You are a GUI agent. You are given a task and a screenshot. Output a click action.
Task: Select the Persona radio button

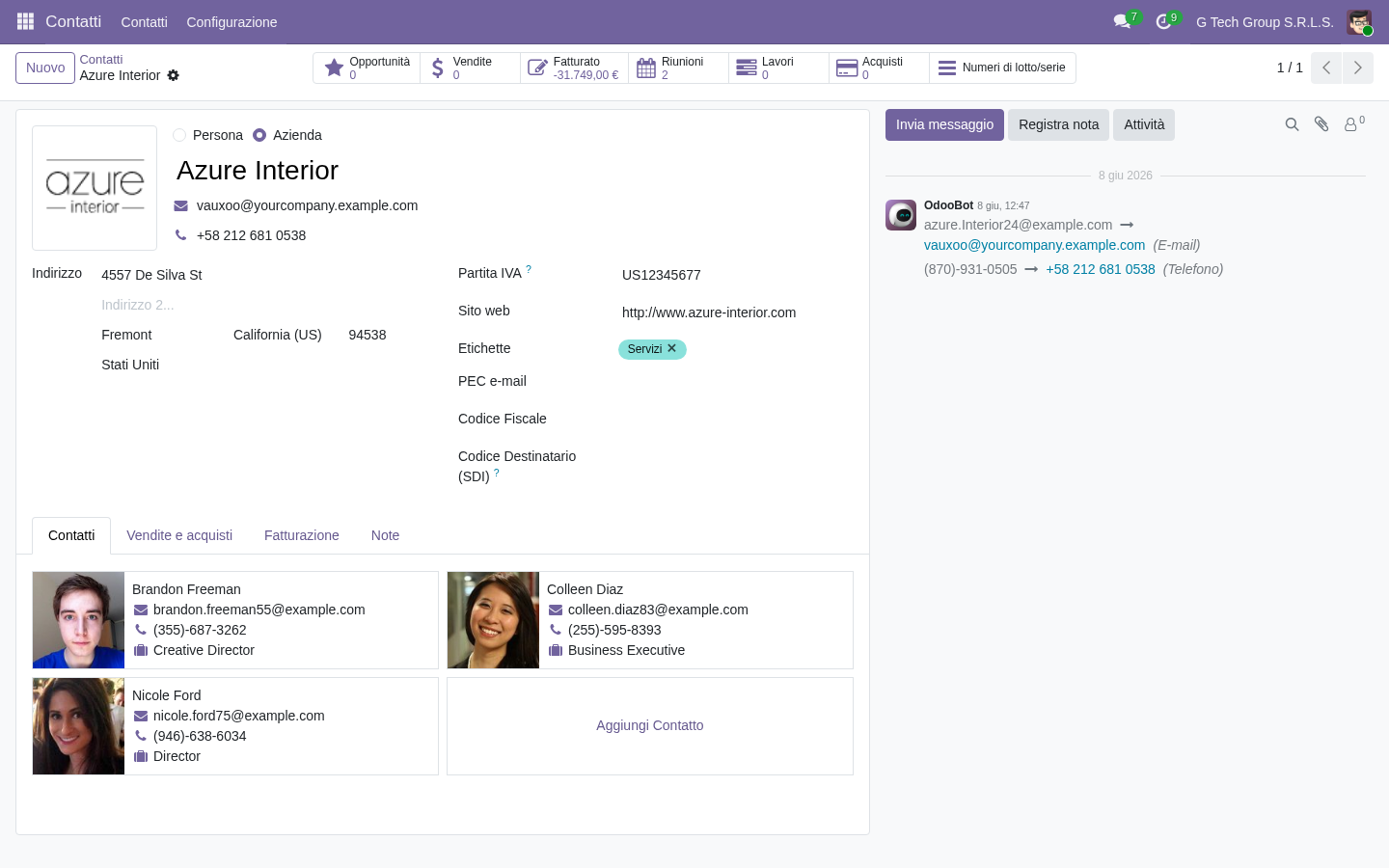pos(179,135)
